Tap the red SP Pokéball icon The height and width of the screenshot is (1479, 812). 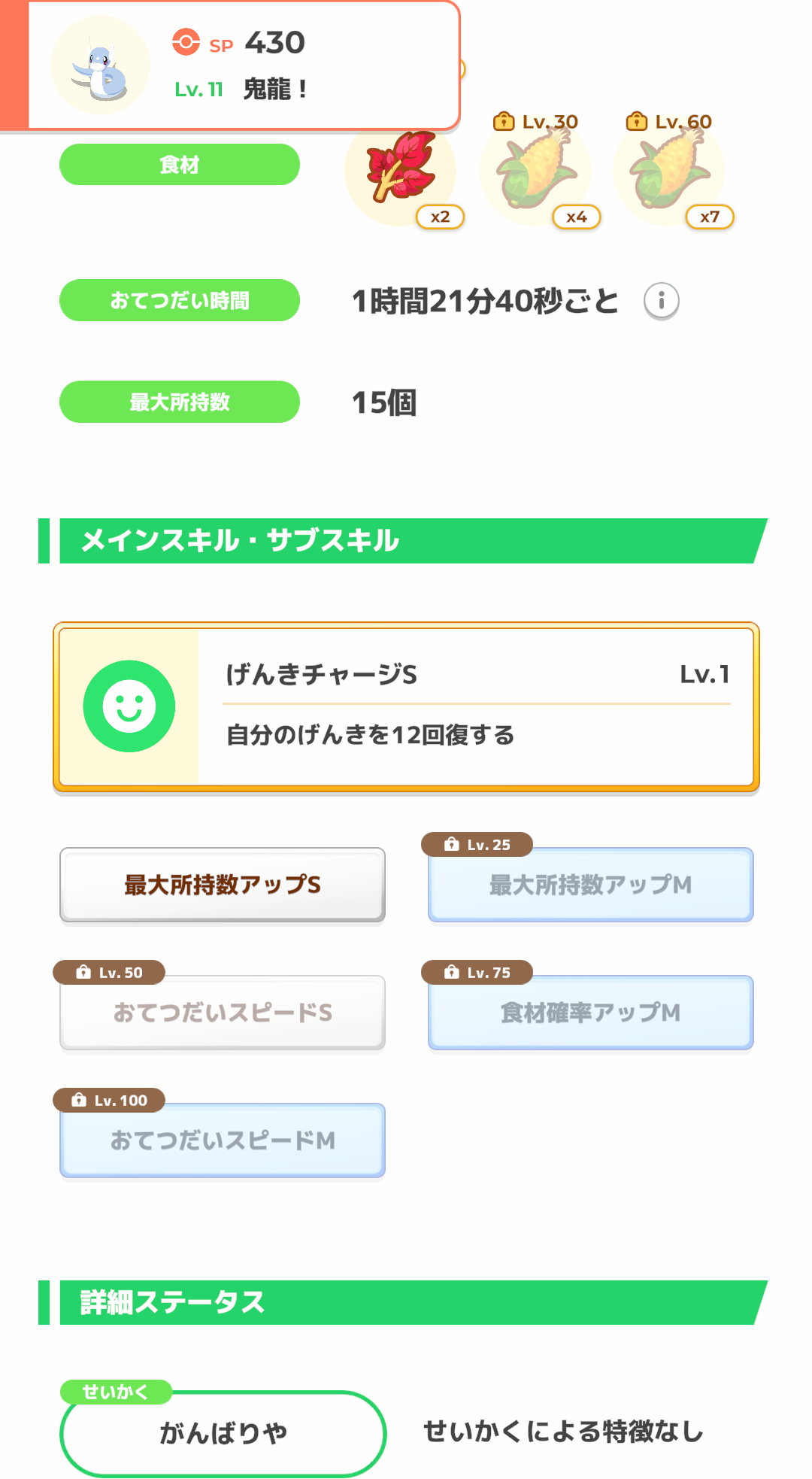(186, 42)
